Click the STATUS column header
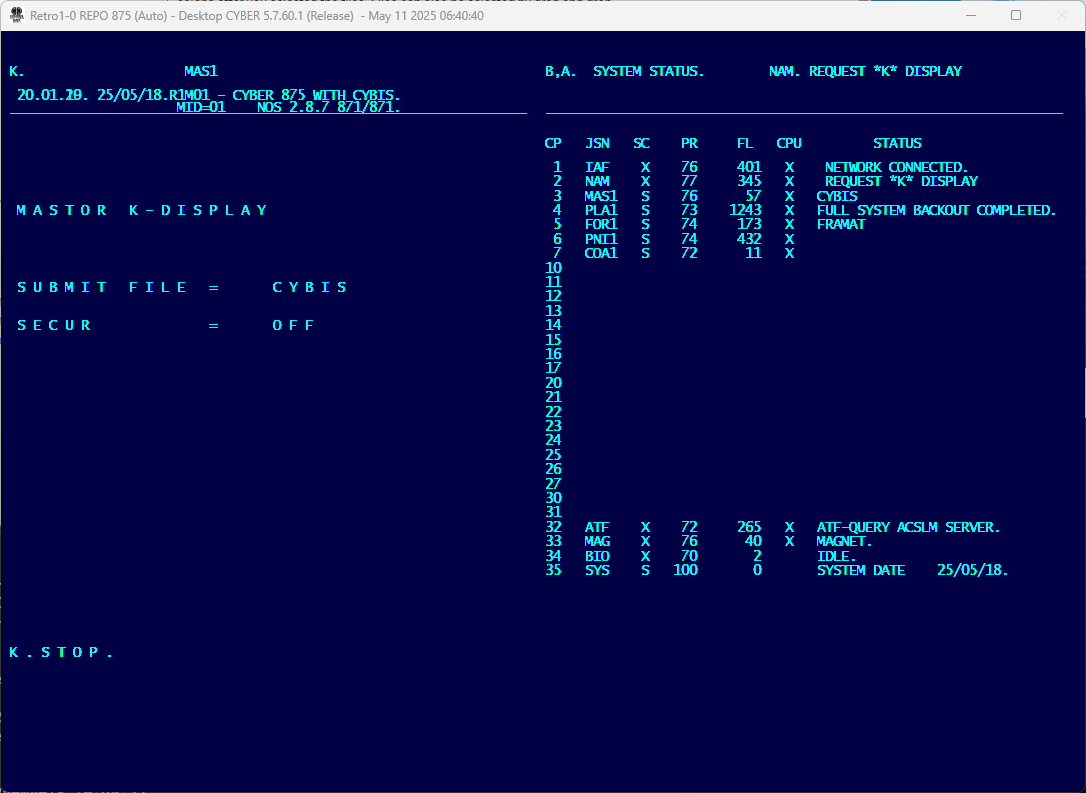Image resolution: width=1086 pixels, height=793 pixels. [897, 143]
